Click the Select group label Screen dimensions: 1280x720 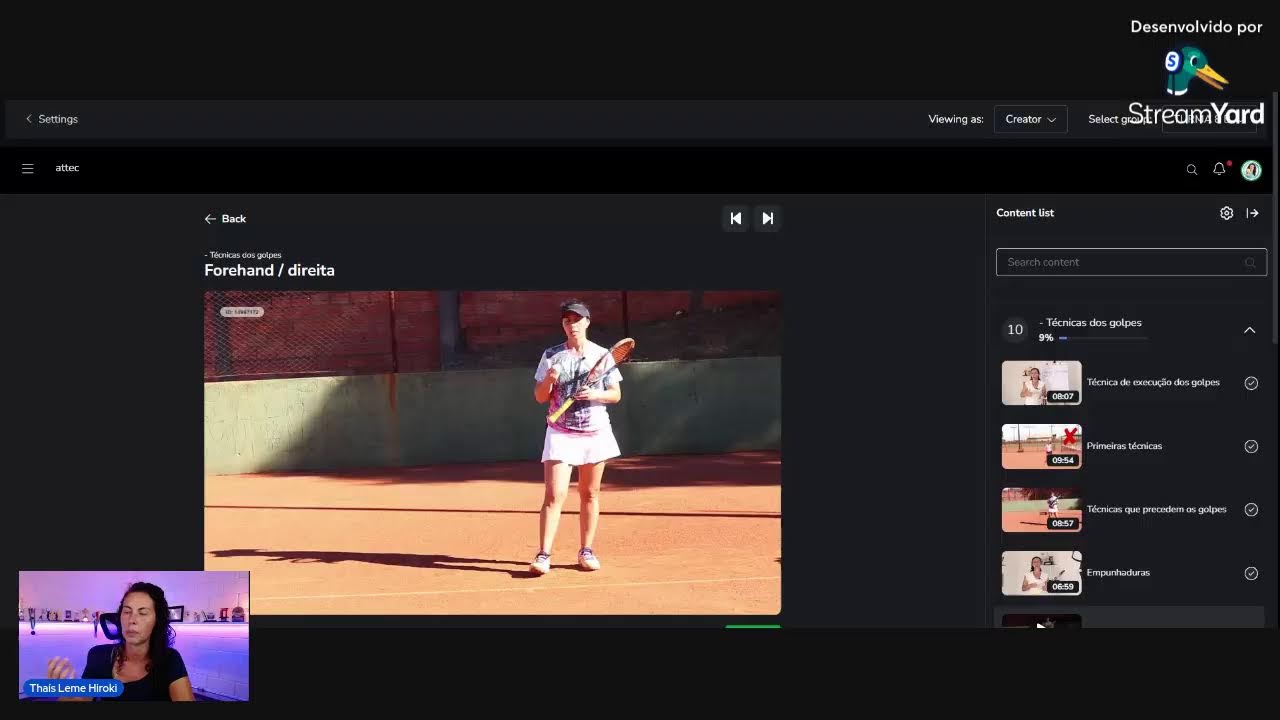point(1117,119)
